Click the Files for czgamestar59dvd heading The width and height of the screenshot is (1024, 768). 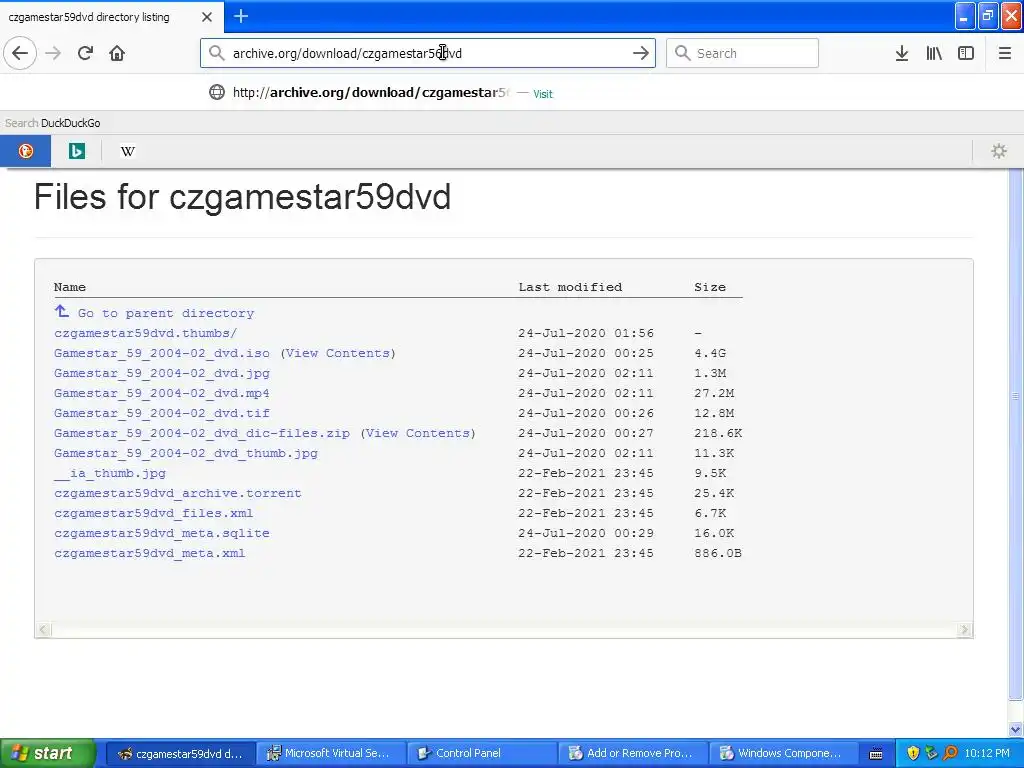pyautogui.click(x=242, y=197)
